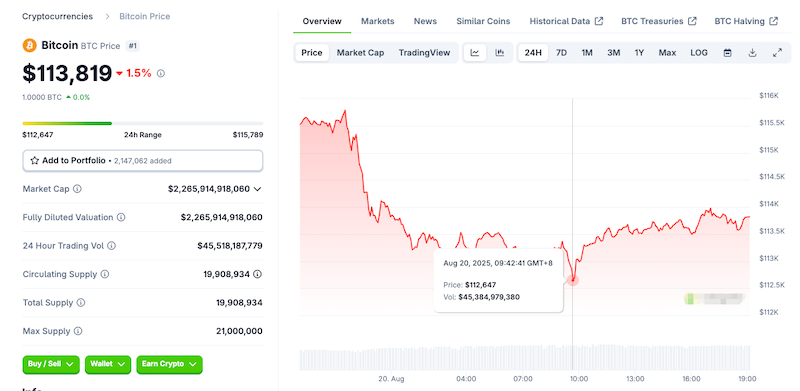Toggle the LOG scale option
The image size is (800, 391).
698,53
